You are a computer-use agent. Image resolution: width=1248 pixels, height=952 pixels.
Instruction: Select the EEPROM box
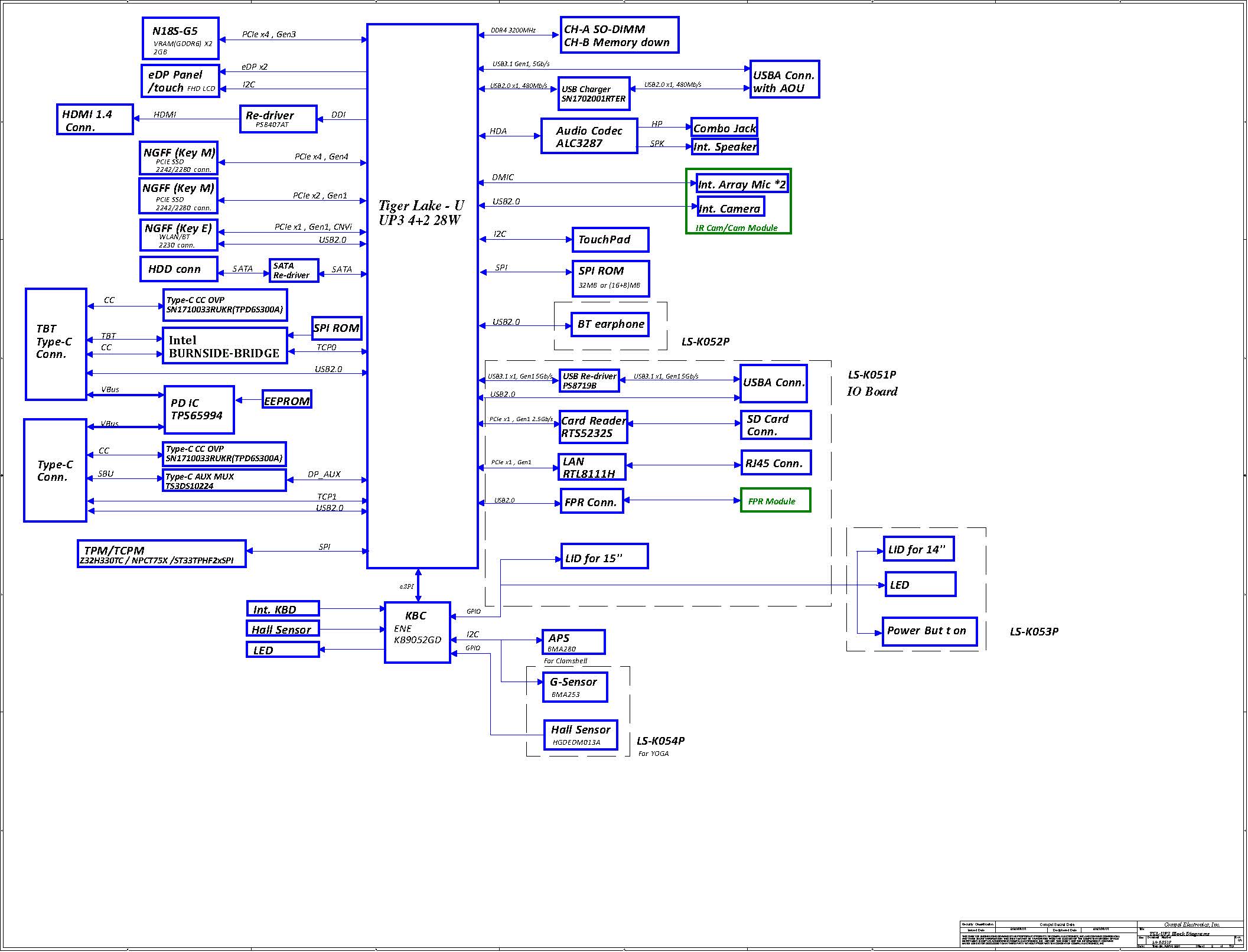(x=286, y=400)
